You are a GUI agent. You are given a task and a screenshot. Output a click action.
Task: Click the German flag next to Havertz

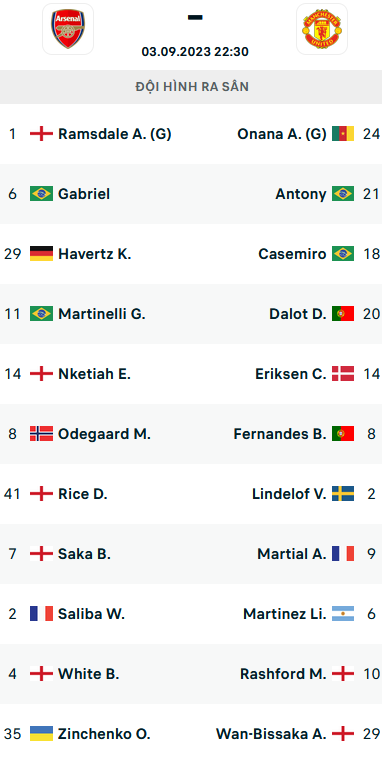coord(41,254)
